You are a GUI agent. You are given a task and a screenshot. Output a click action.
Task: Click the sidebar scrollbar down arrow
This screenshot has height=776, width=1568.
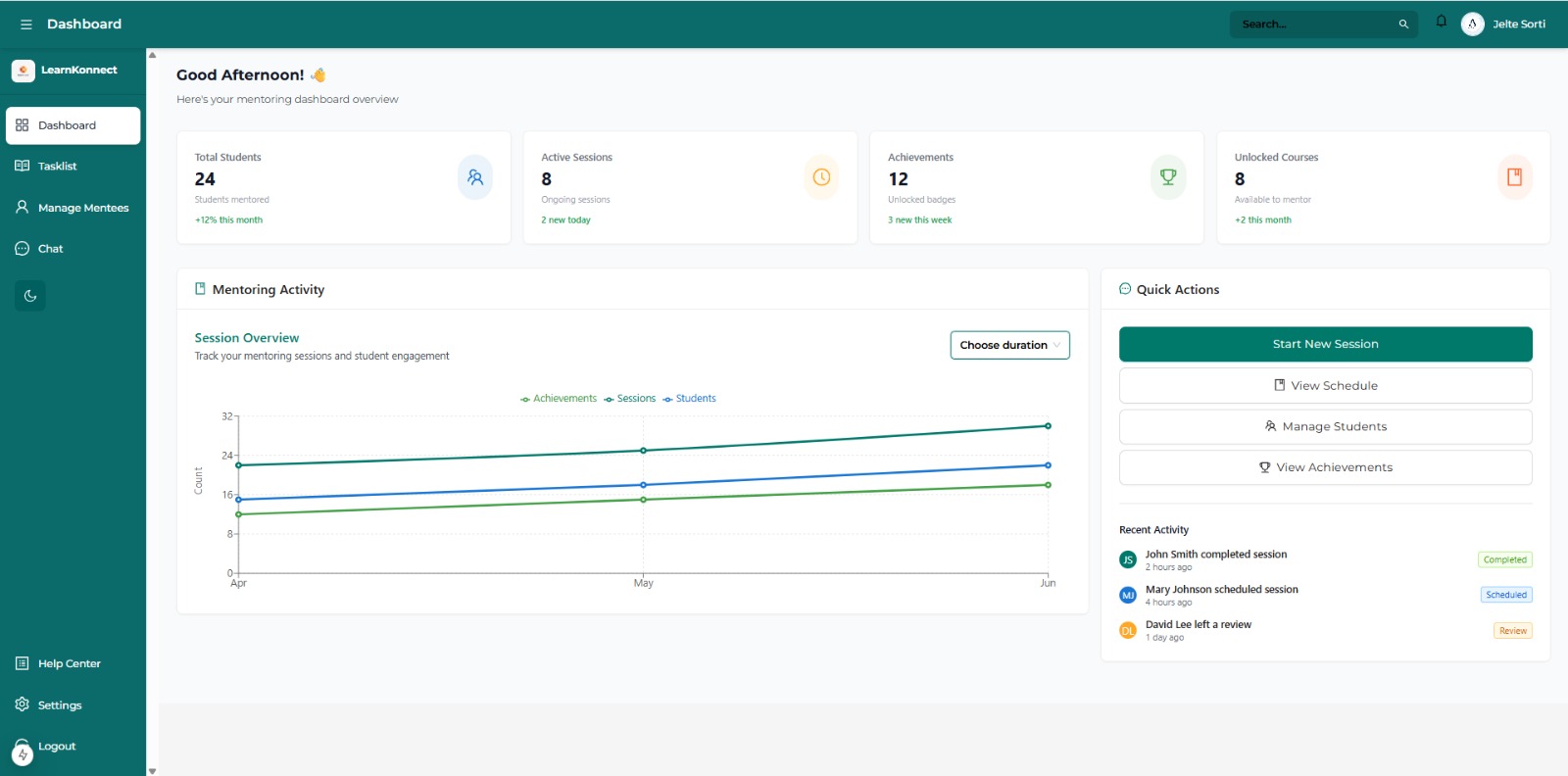pyautogui.click(x=152, y=771)
